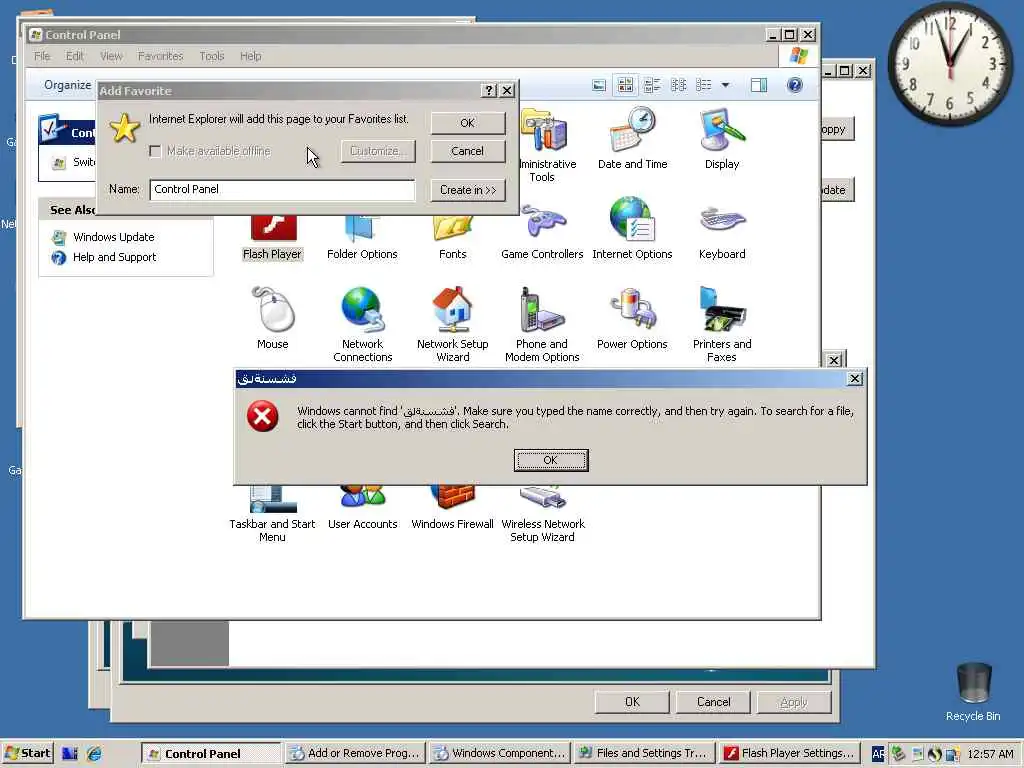
Task: Open the Display settings icon
Action: 722,138
